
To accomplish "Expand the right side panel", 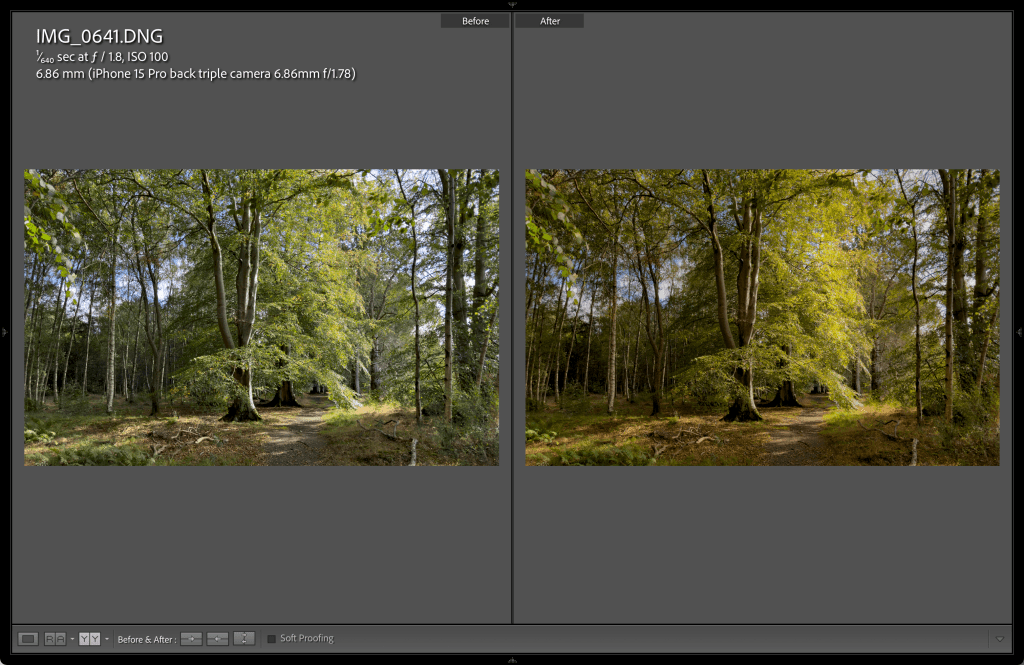I will 1019,332.
